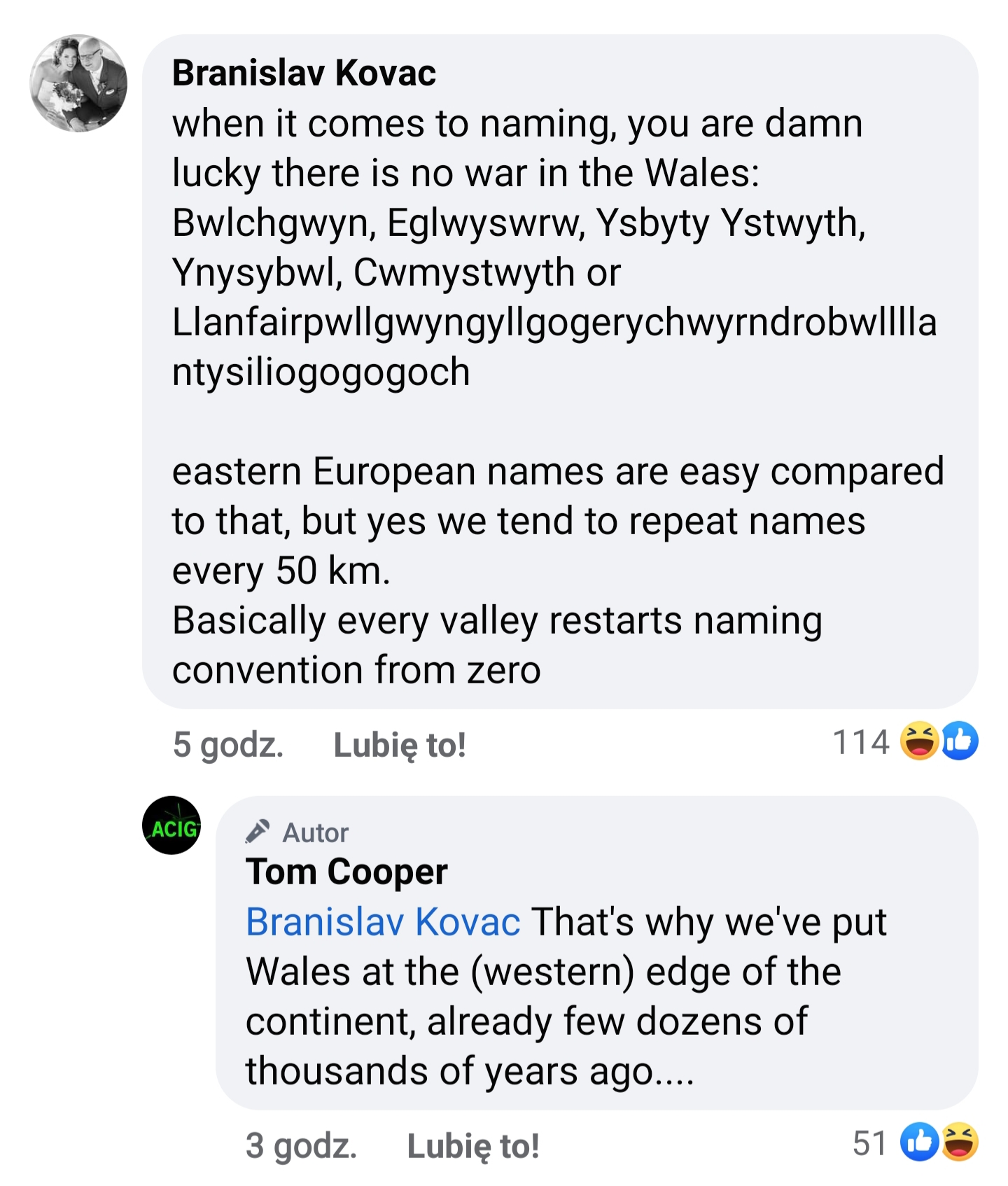Click the "Autor" label above Tom Cooper

(x=315, y=832)
